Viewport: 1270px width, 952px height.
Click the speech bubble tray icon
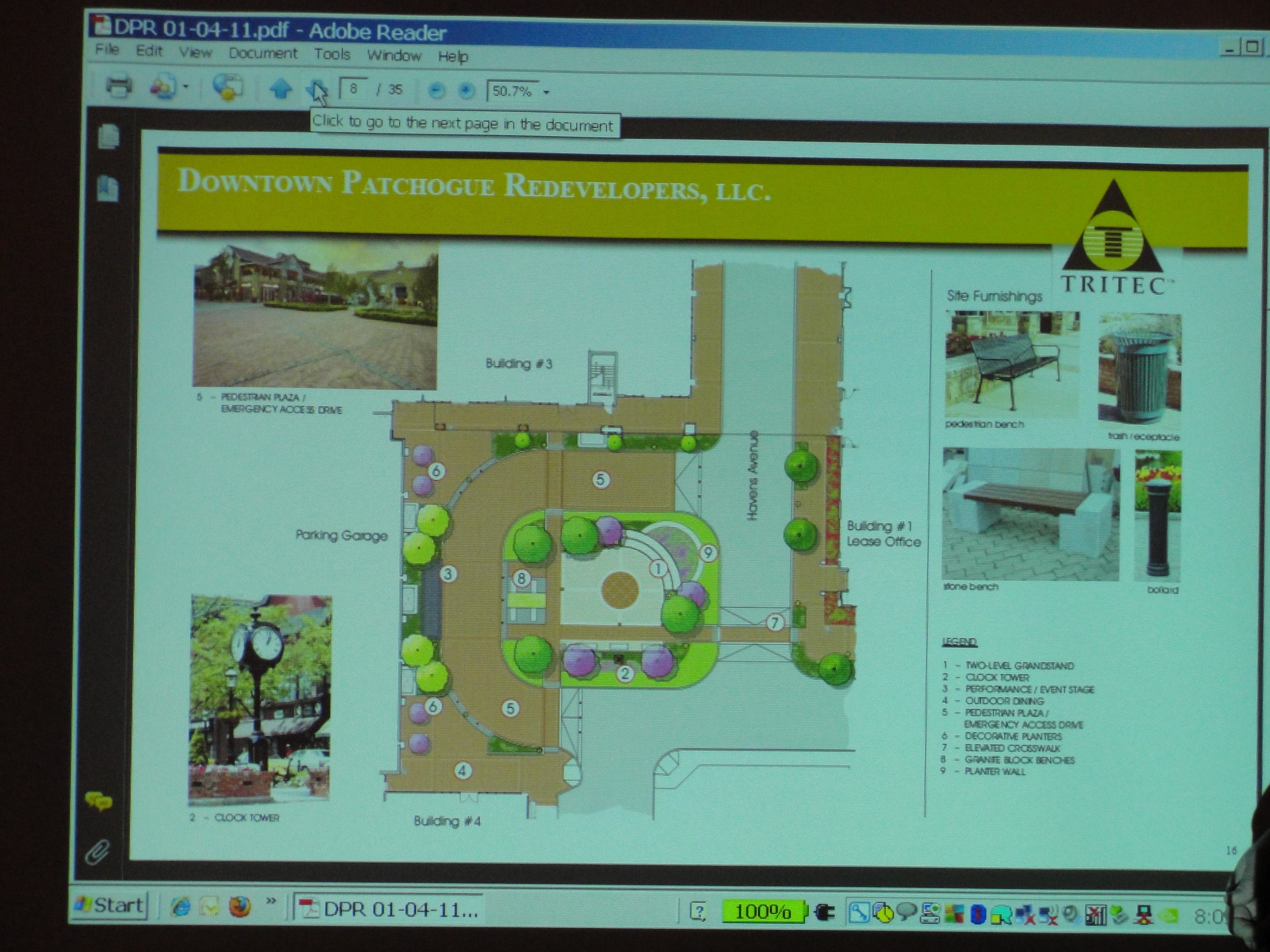tap(906, 912)
